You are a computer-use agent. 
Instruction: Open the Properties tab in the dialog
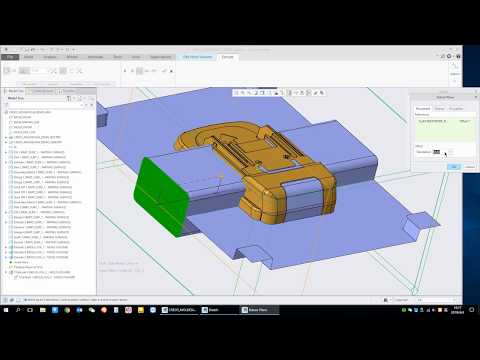click(456, 109)
